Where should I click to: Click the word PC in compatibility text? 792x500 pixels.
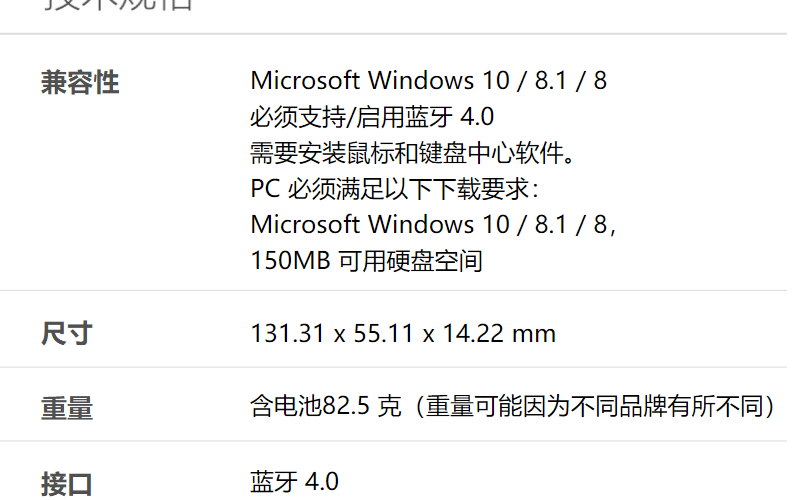pyautogui.click(x=266, y=189)
